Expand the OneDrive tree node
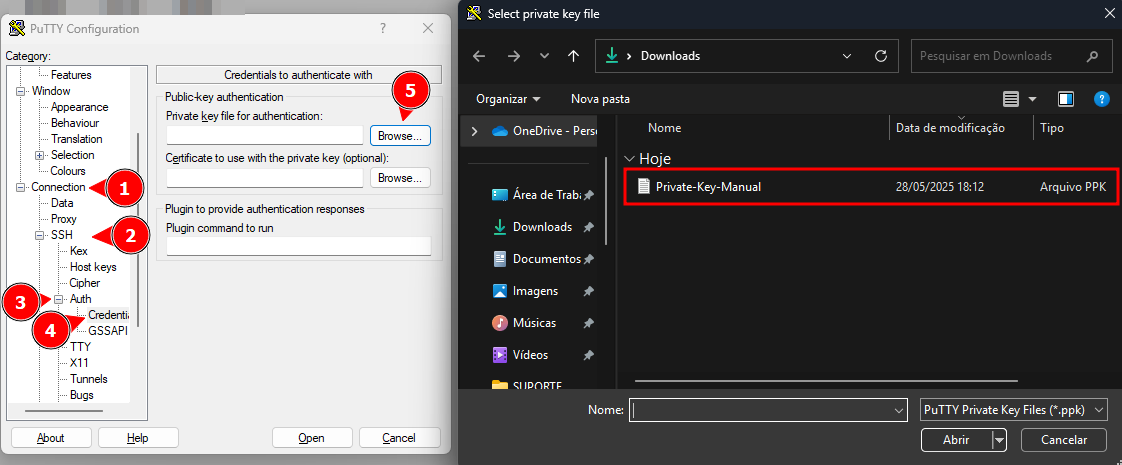1122x465 pixels. (x=474, y=131)
